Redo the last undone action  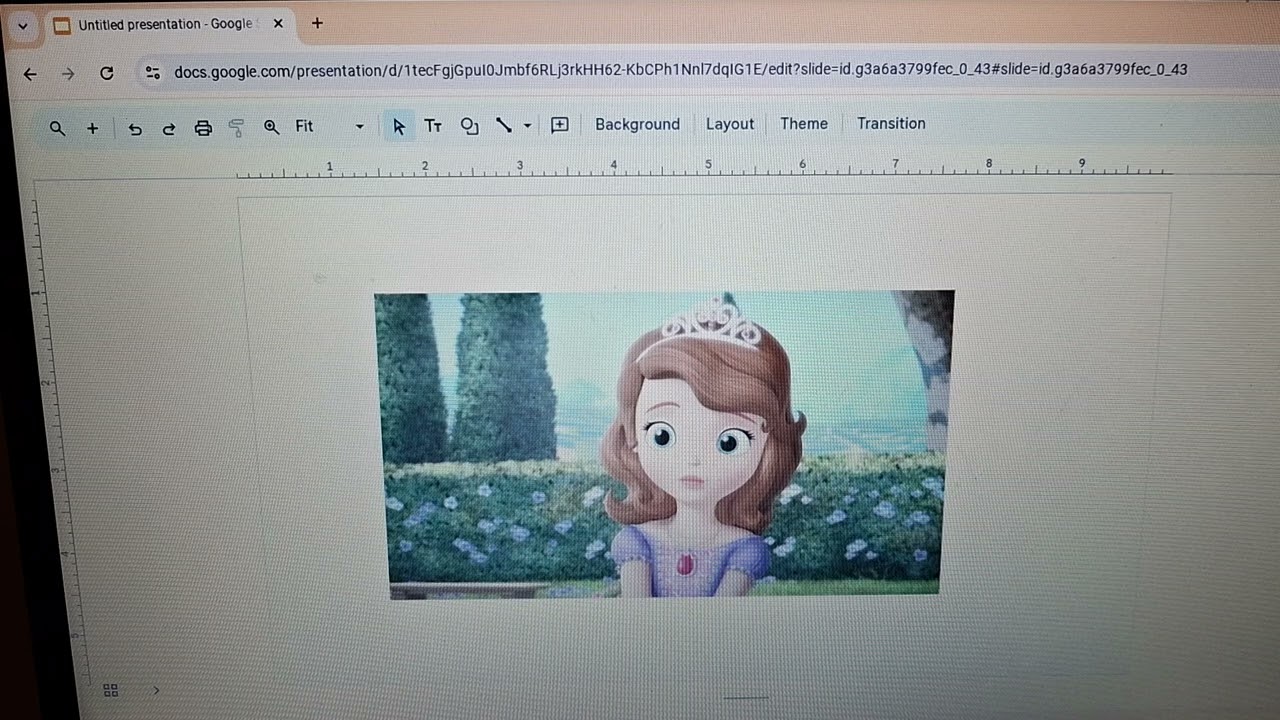[169, 128]
